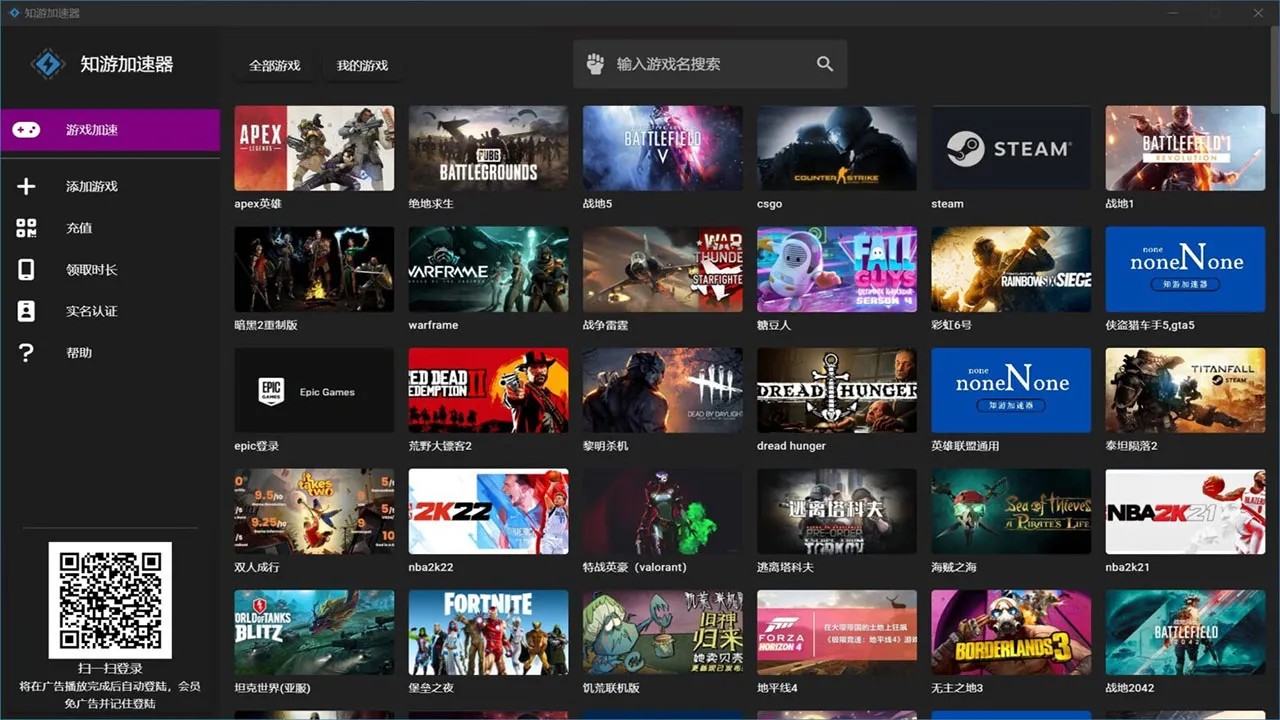The height and width of the screenshot is (720, 1280).
Task: Select the 绝地求生 PUBG thumbnail
Action: coord(488,147)
